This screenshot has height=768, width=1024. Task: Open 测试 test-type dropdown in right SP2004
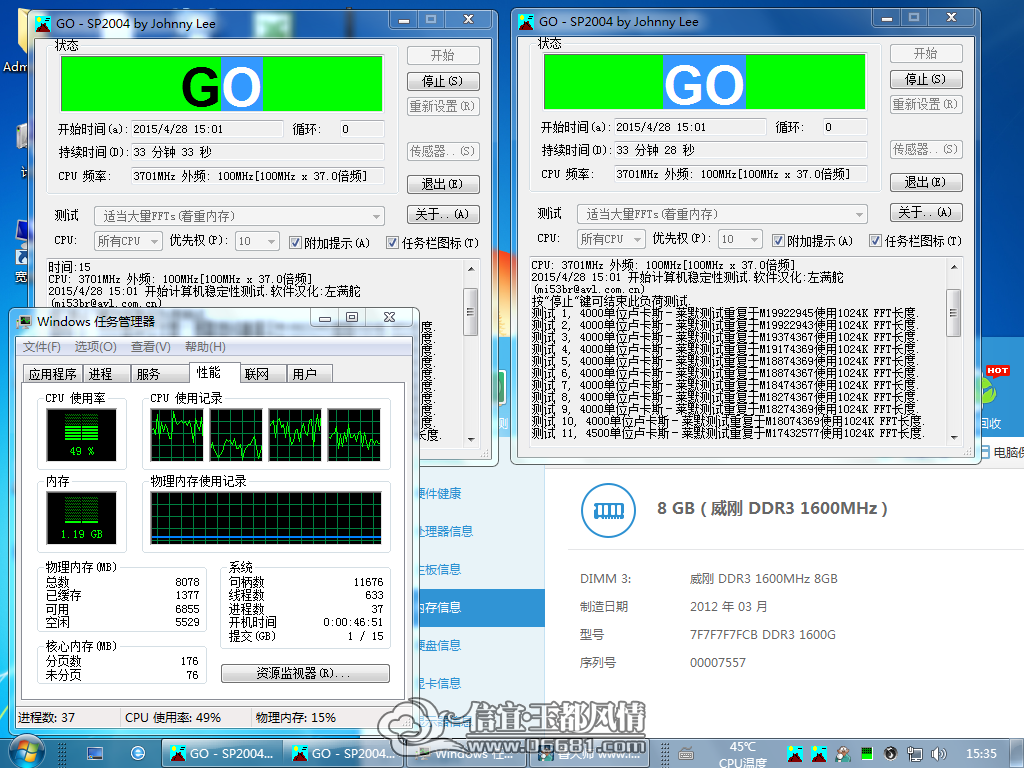722,214
